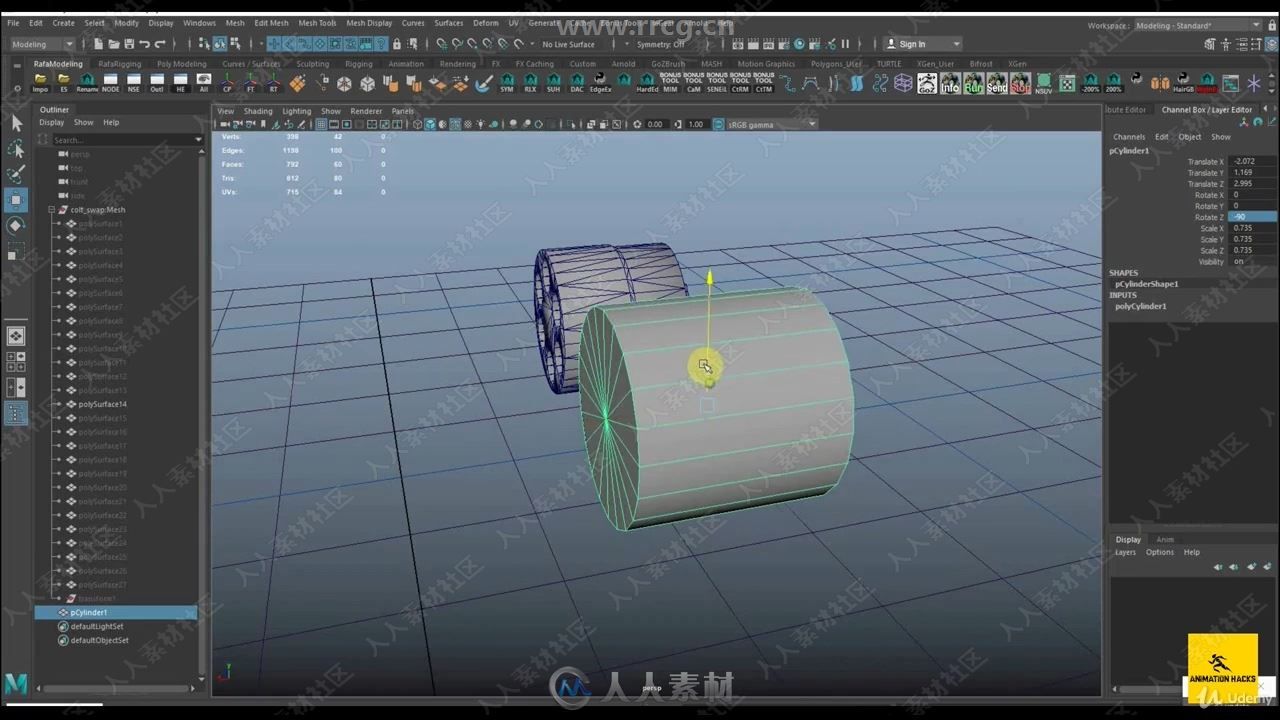Click the HairGB shelf icon
The image size is (1280, 720).
(1183, 83)
